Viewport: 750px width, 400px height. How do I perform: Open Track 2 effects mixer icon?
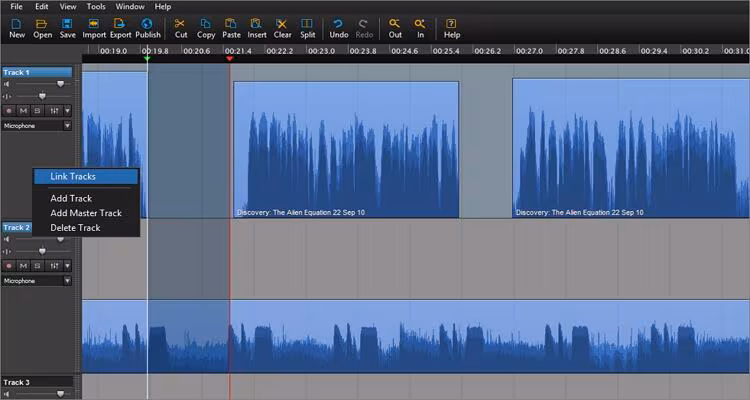tap(55, 266)
